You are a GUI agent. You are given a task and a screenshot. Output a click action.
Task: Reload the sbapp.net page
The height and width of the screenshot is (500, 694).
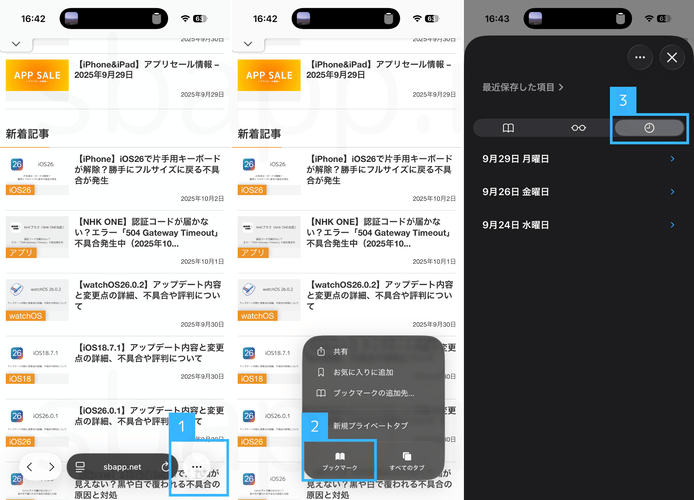[164, 467]
